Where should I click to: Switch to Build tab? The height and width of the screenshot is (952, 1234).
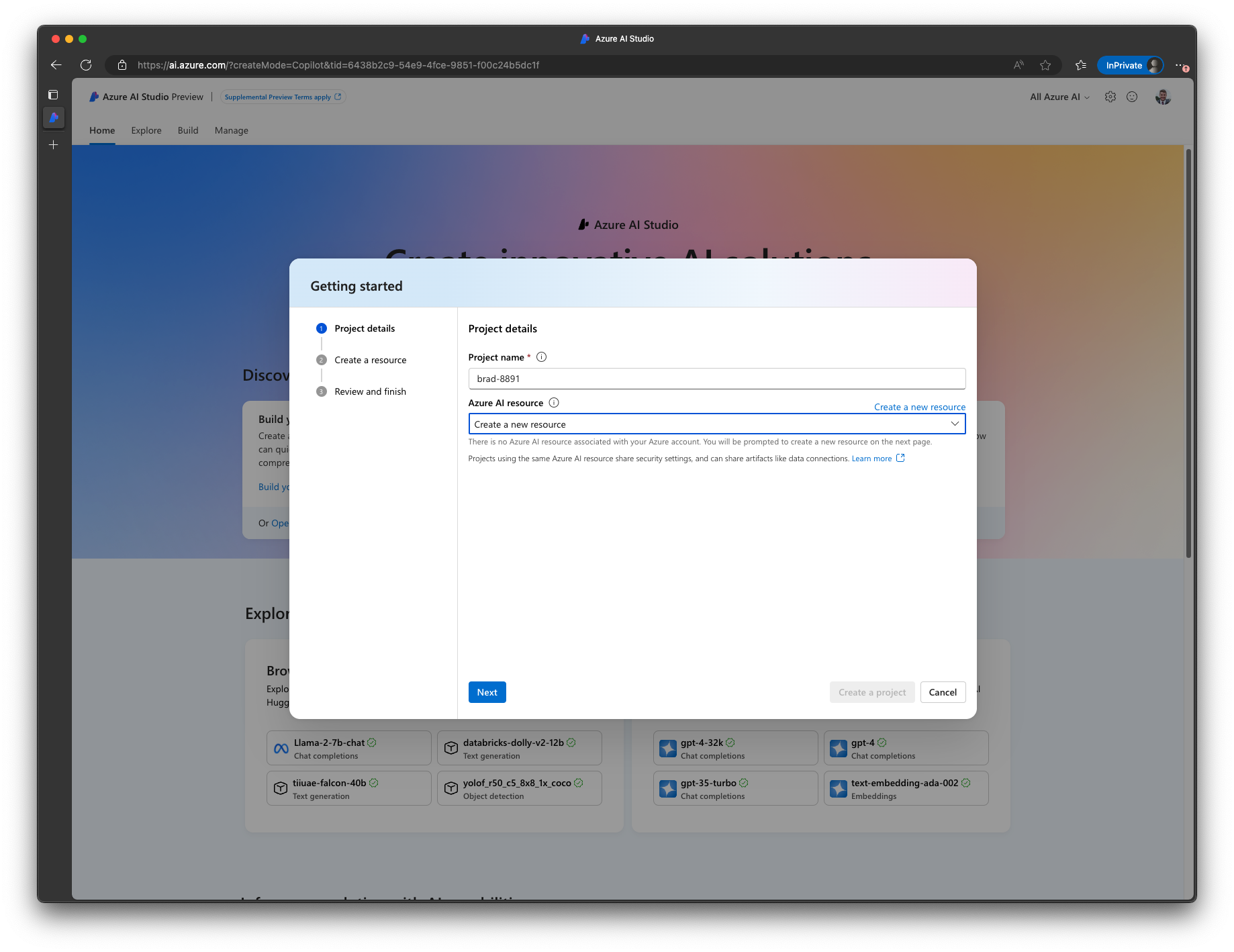click(188, 130)
